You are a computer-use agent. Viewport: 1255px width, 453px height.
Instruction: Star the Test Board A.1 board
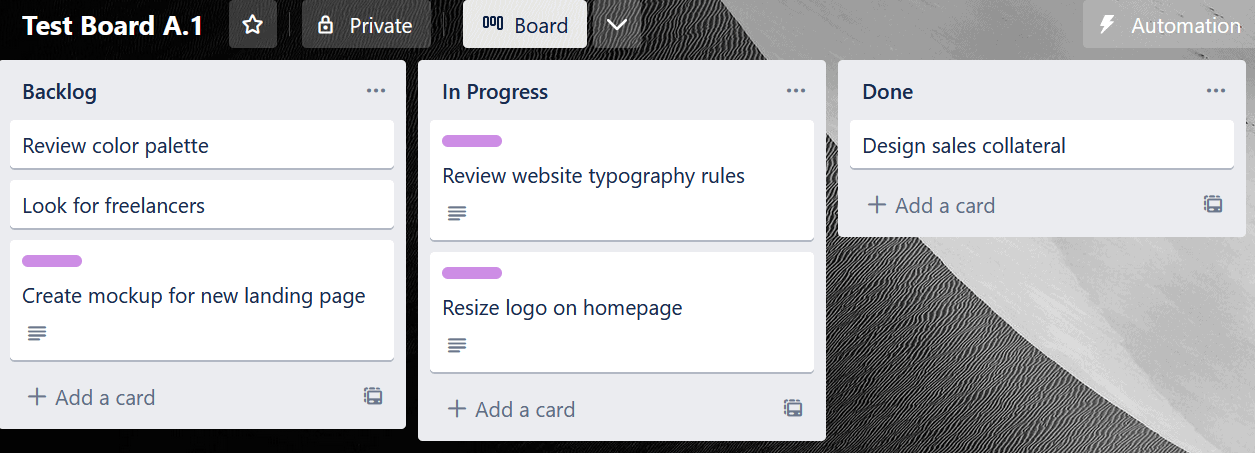pyautogui.click(x=253, y=25)
